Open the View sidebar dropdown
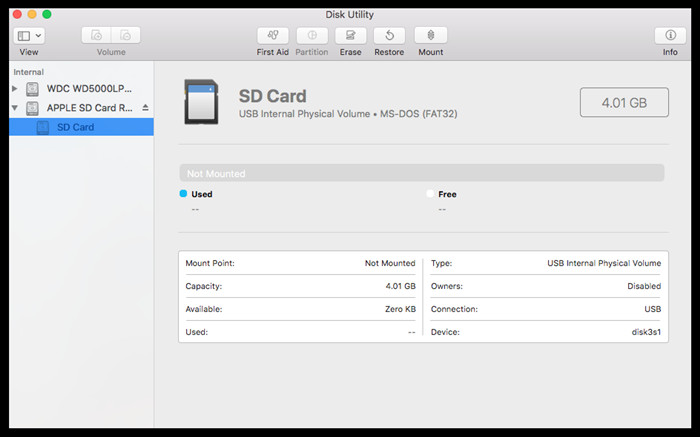Viewport: 700px width, 437px height. pos(29,35)
